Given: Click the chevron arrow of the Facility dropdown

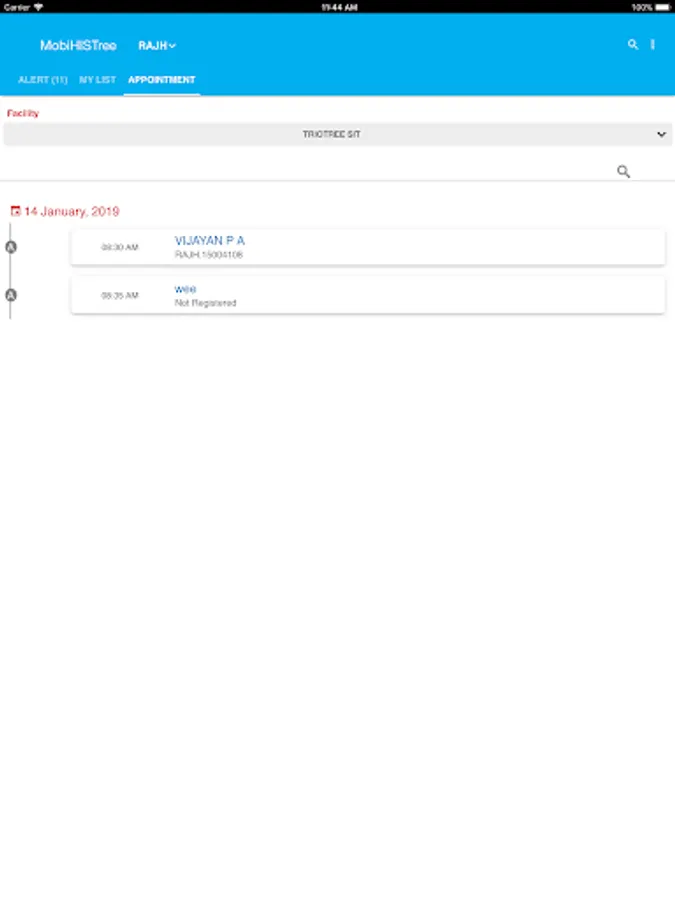Looking at the screenshot, I should click(661, 134).
